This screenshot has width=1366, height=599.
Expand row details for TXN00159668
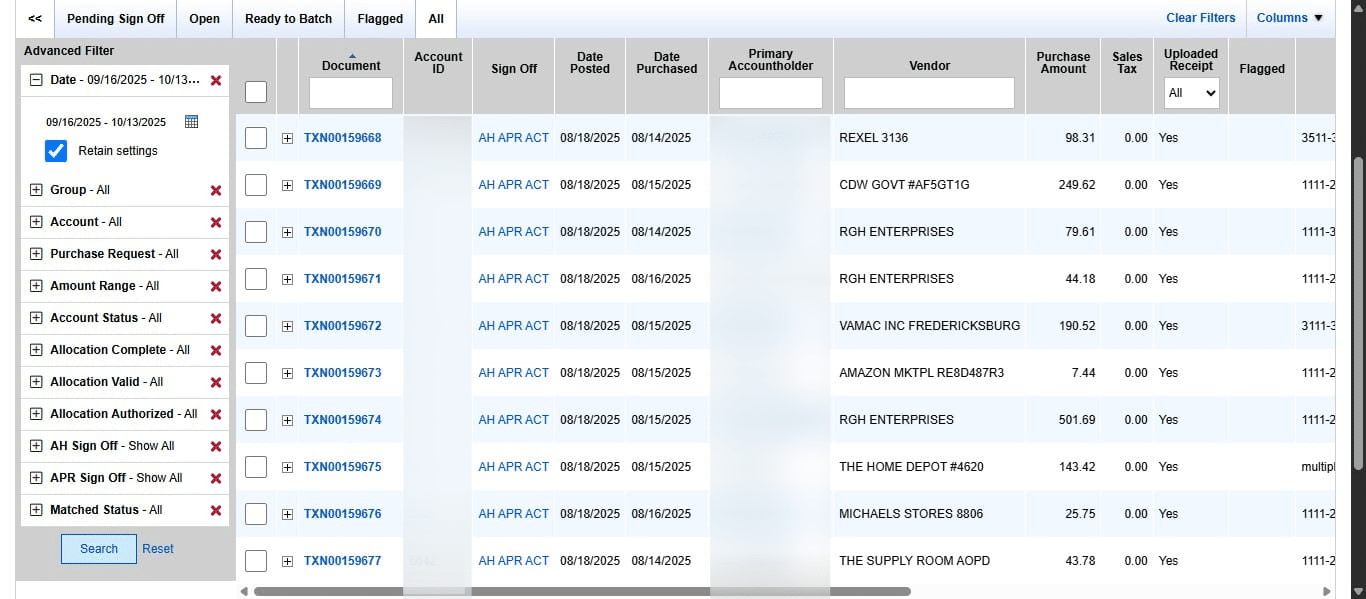click(x=287, y=138)
